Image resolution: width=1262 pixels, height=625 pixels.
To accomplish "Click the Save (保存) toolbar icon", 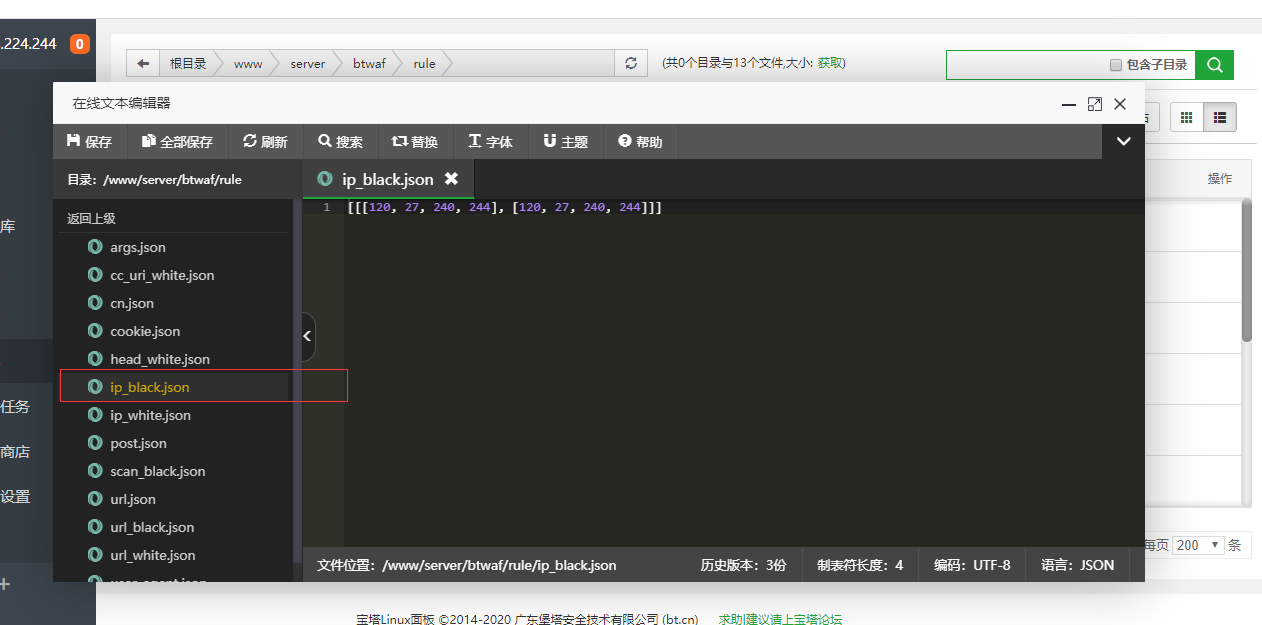I will (x=89, y=142).
